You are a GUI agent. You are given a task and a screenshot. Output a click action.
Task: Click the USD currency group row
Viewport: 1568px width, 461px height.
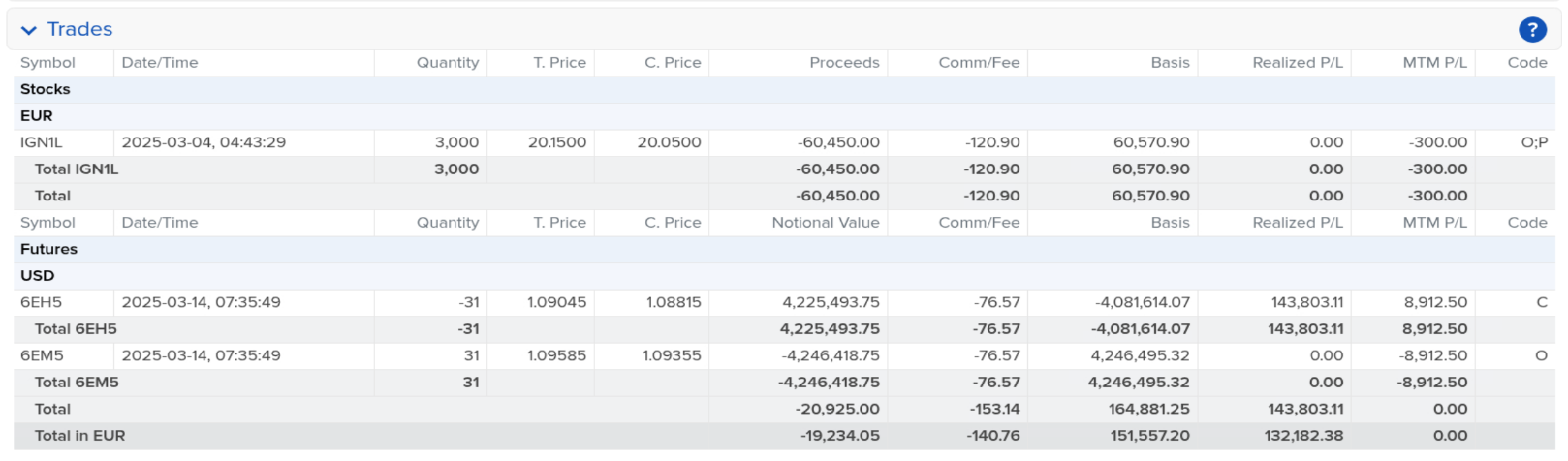point(784,276)
